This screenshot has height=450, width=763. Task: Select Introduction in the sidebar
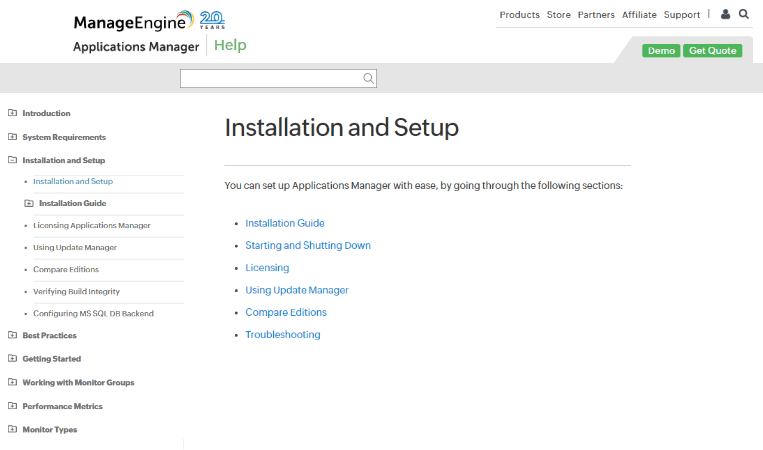pos(46,113)
